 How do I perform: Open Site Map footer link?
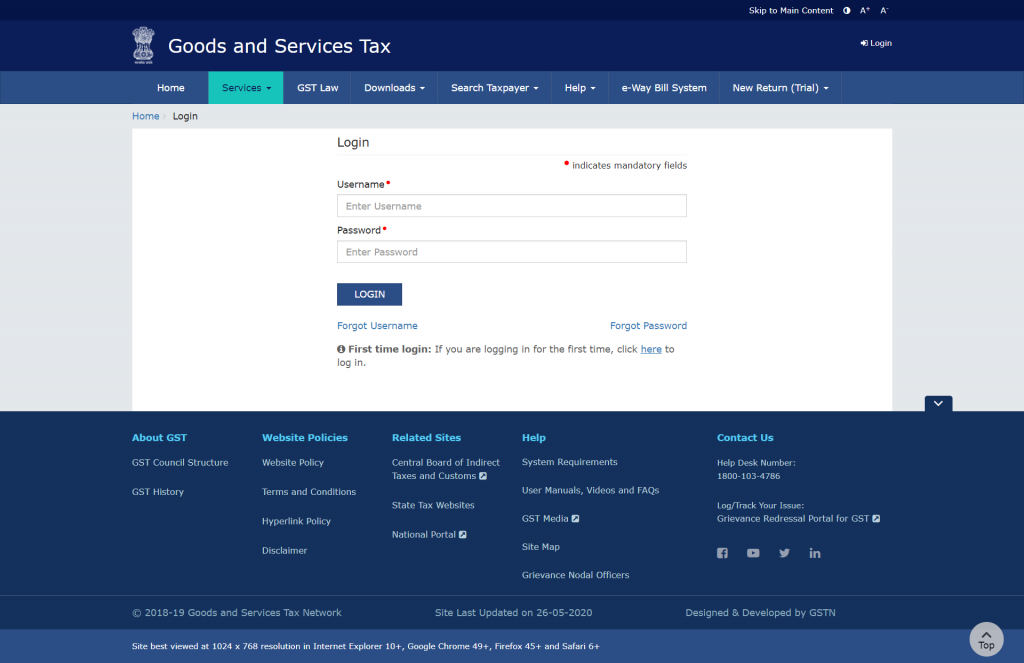tap(541, 547)
